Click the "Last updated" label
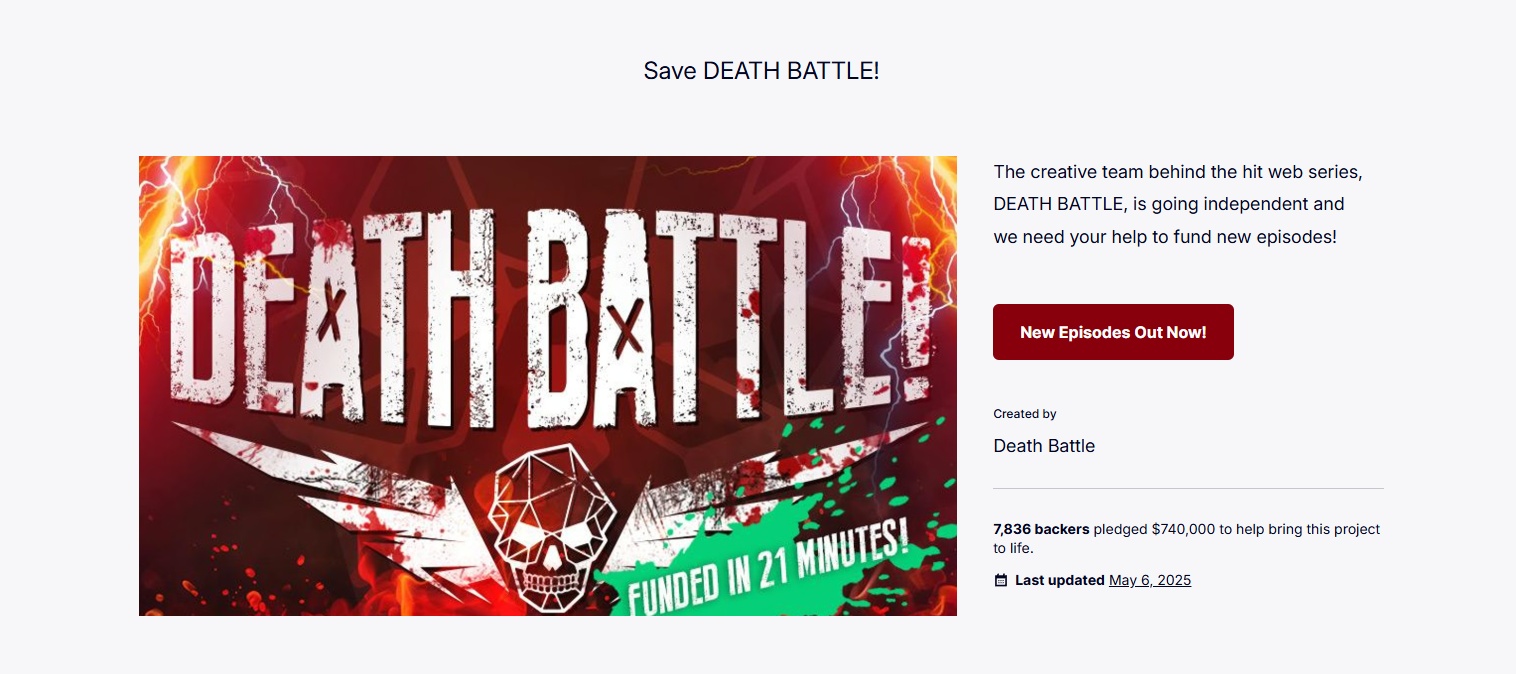Screen dimensions: 1516x674 1059,580
